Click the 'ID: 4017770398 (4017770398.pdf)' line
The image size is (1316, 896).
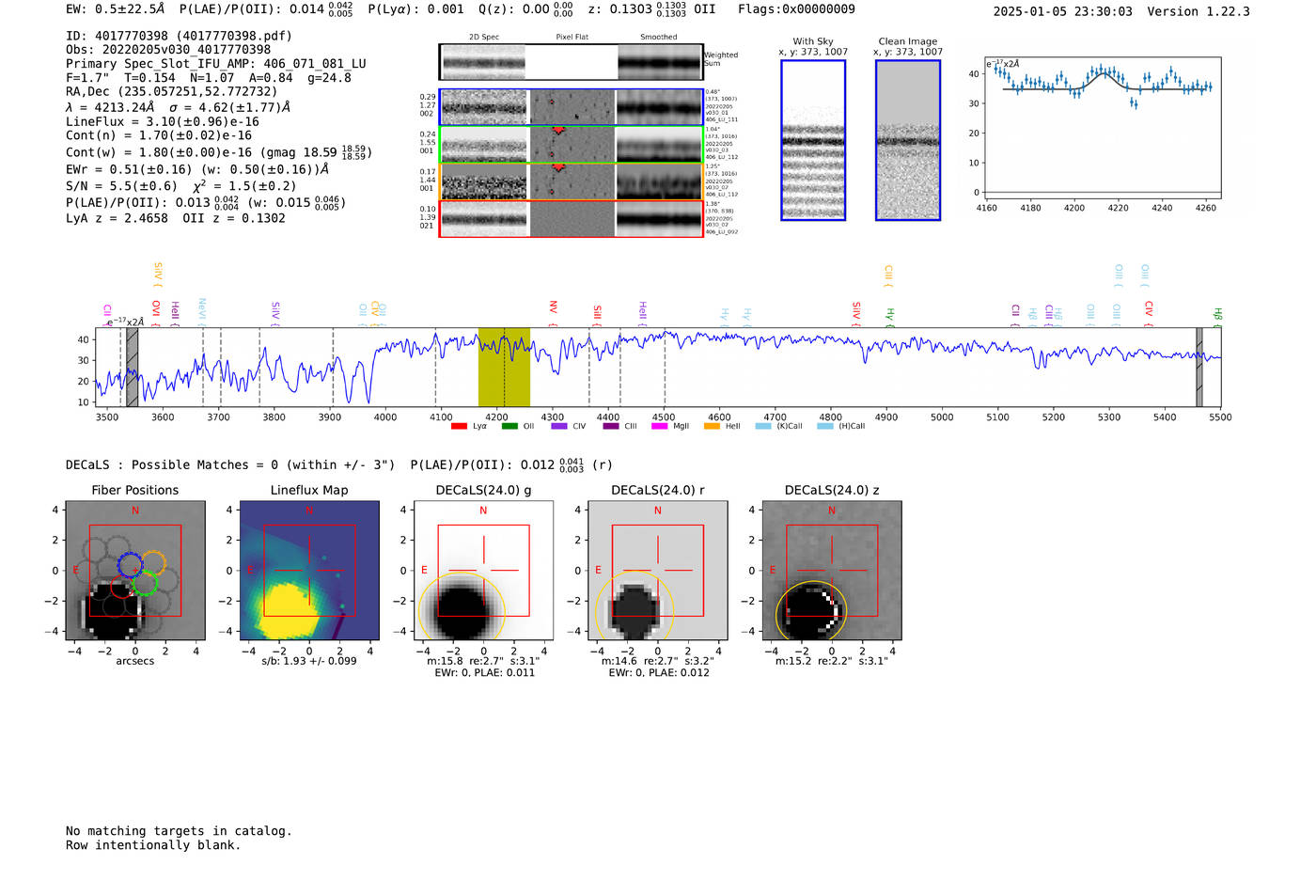(x=179, y=36)
